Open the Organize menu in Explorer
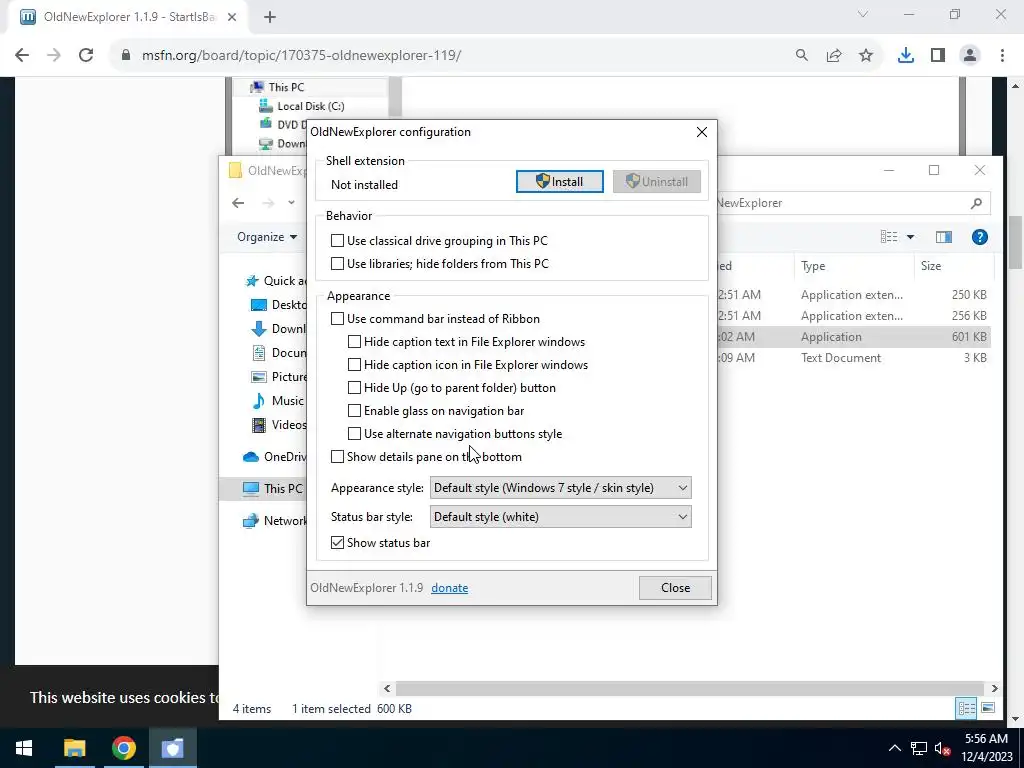 click(x=267, y=237)
